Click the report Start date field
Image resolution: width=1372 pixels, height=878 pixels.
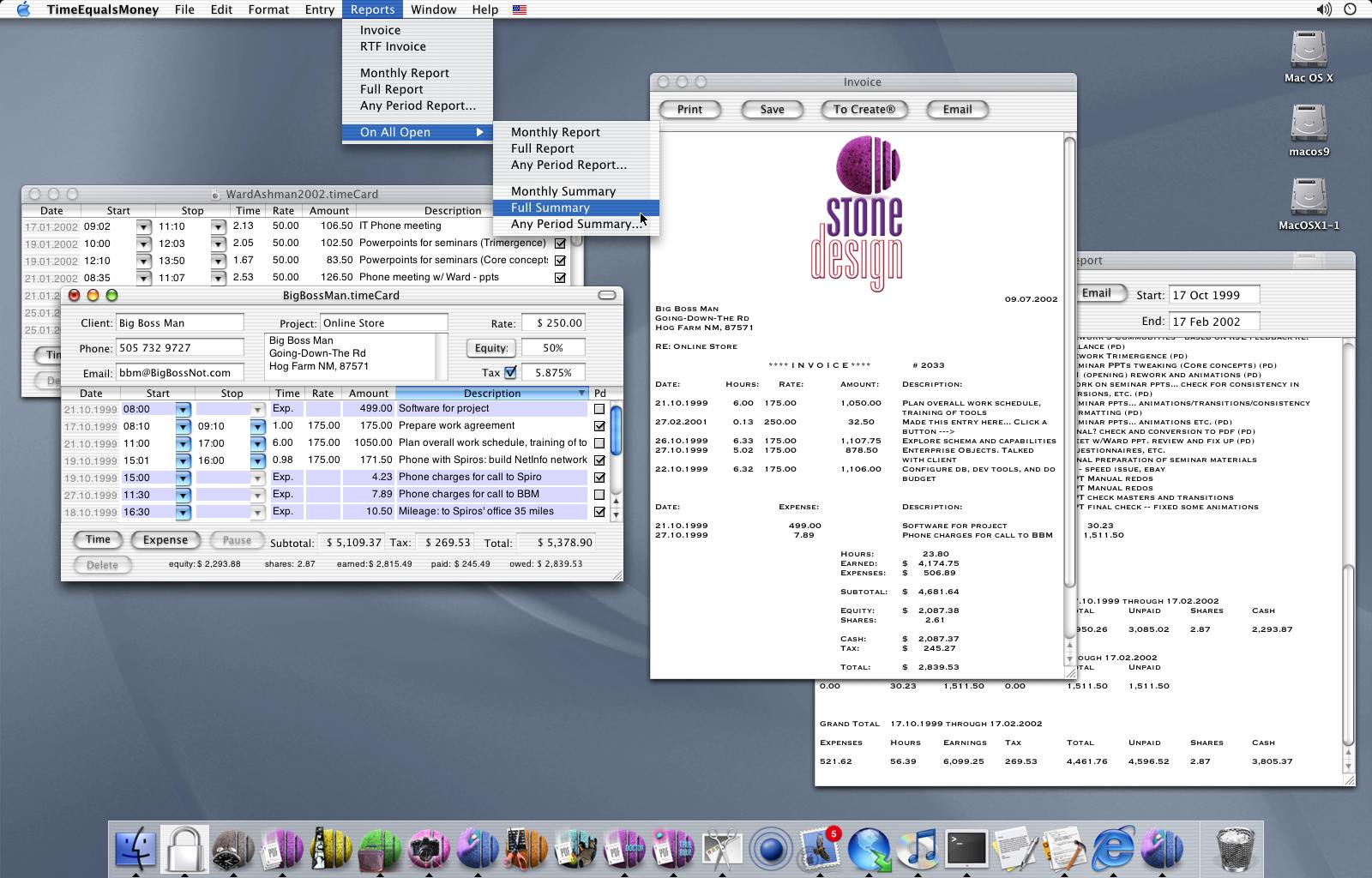(x=1214, y=295)
